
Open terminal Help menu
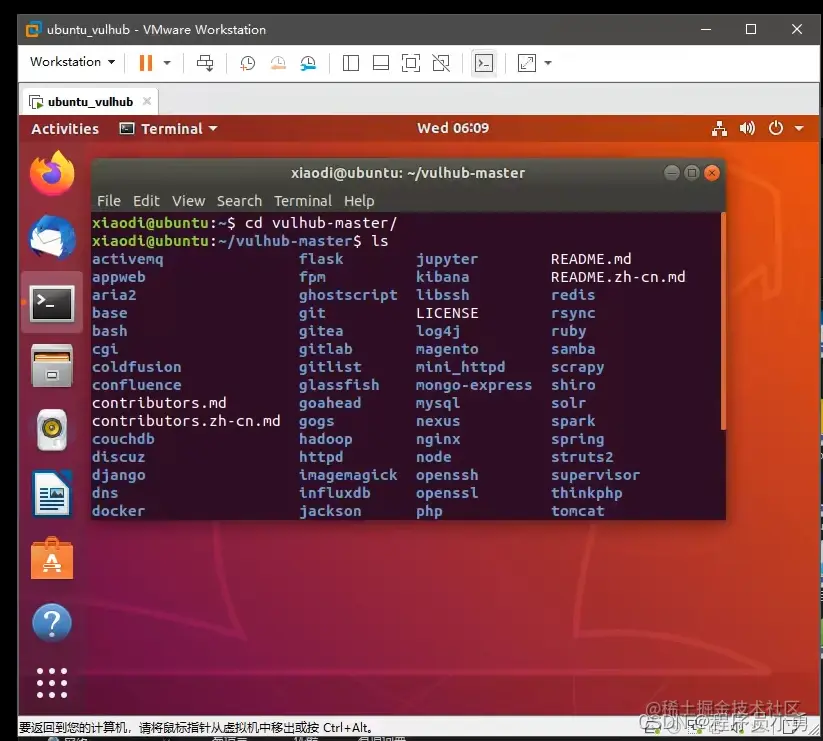[x=359, y=201]
